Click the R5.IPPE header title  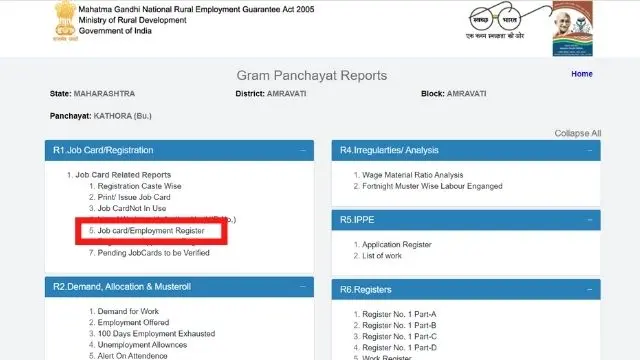357,220
